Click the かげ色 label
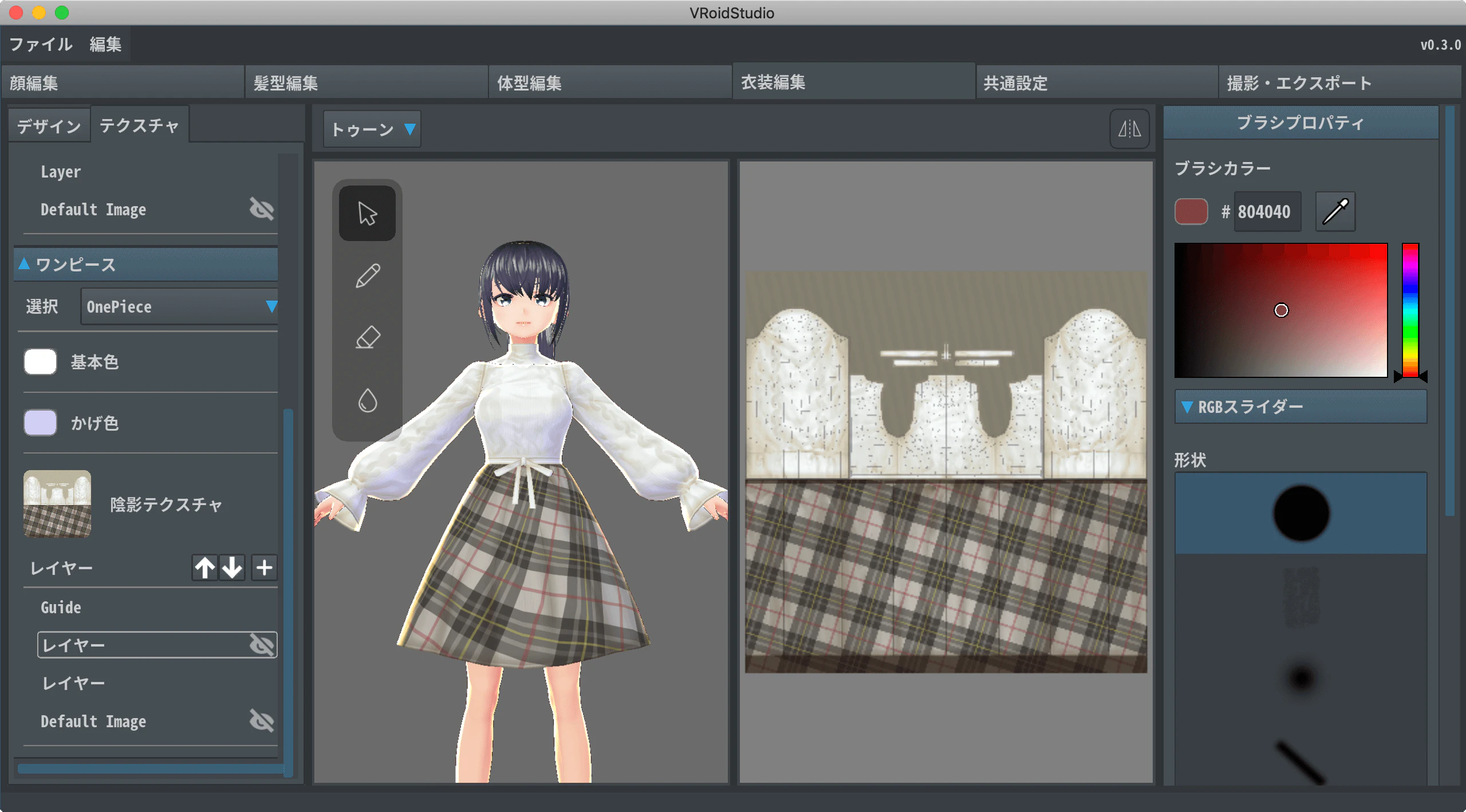 tap(94, 423)
